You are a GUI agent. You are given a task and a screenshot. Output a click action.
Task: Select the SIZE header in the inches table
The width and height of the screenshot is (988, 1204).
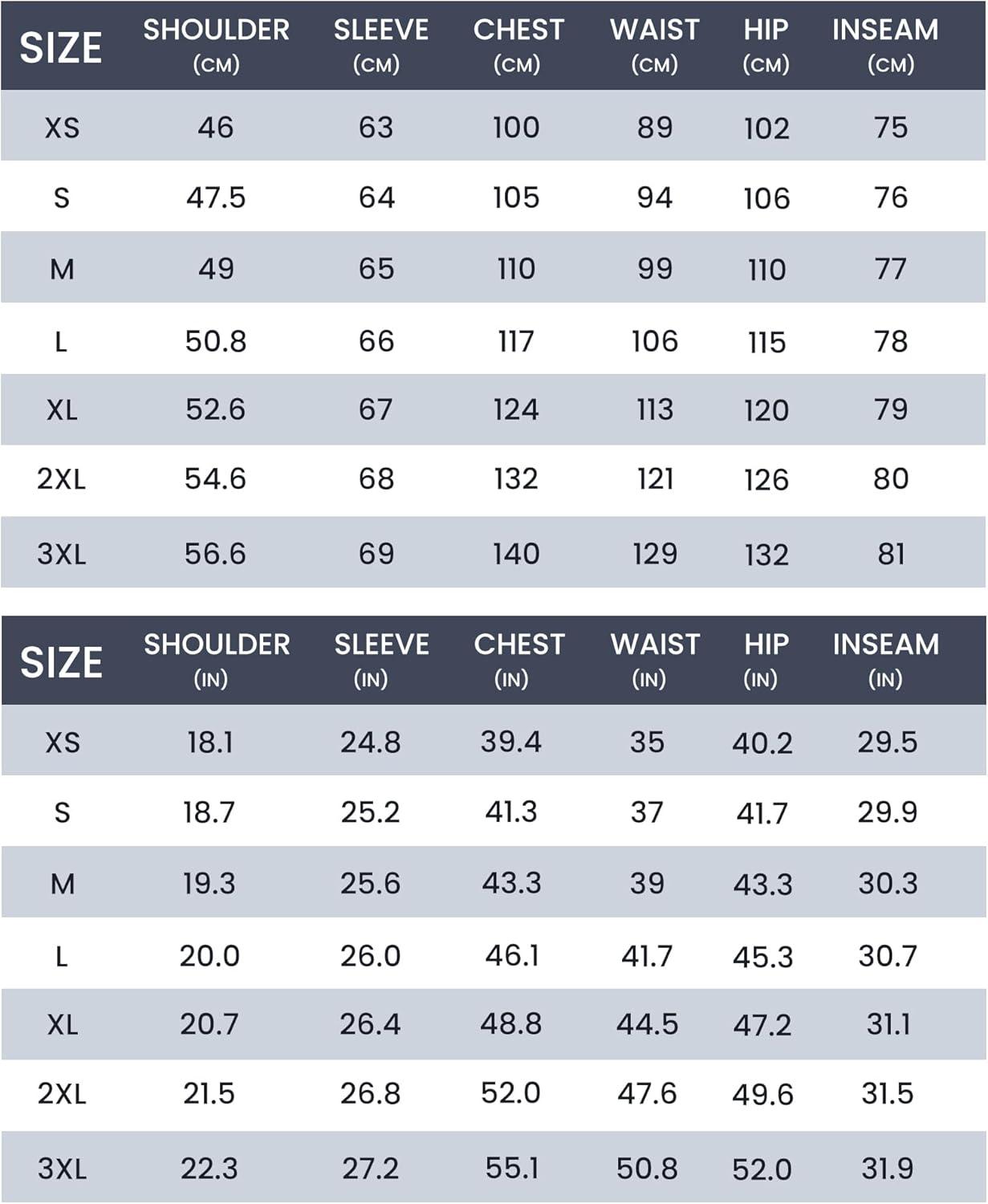pos(61,662)
